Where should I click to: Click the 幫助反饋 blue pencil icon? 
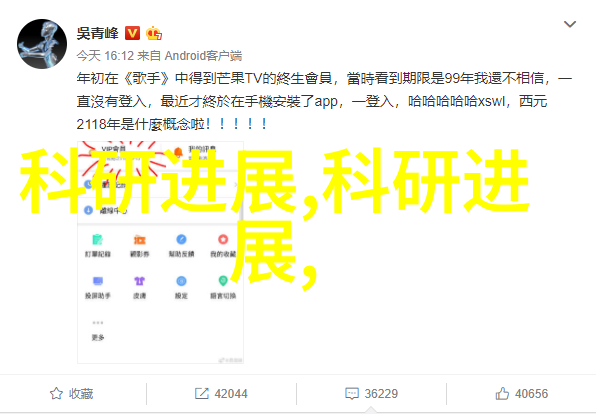[x=181, y=239]
